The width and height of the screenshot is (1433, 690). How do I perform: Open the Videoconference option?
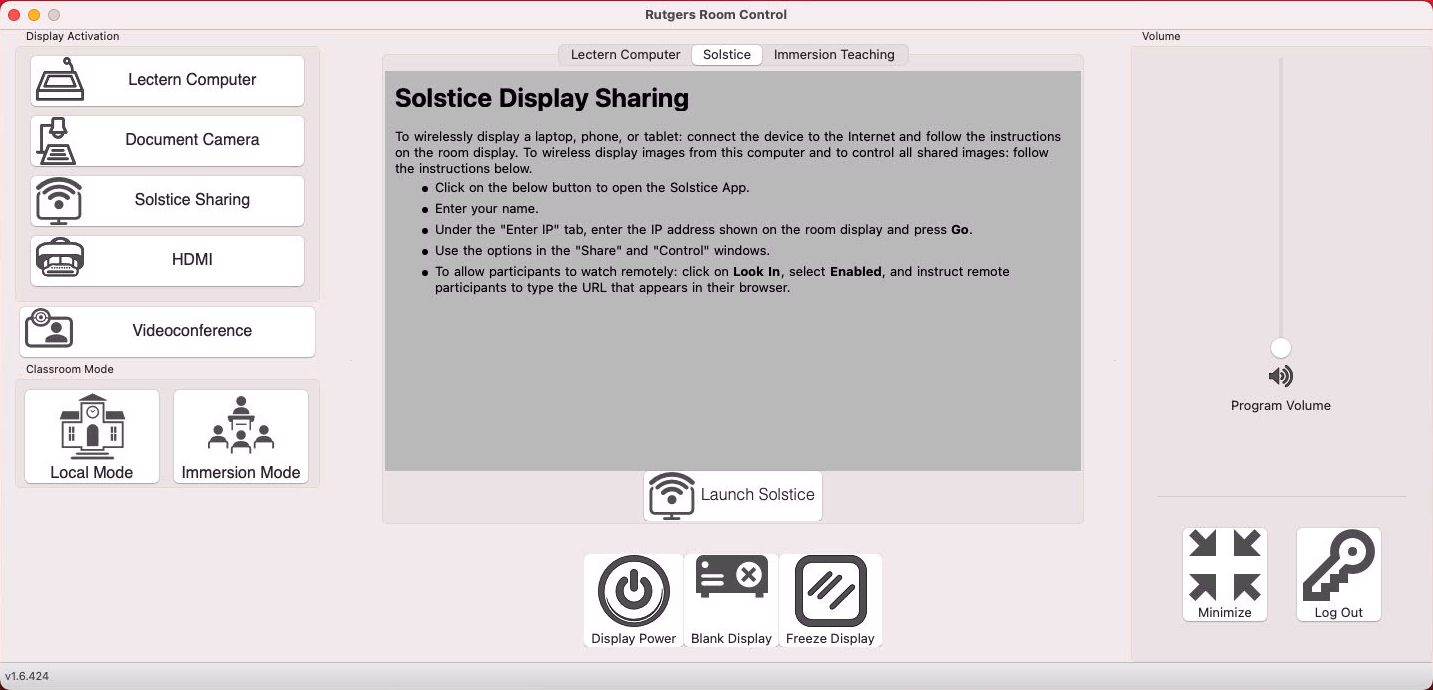[x=167, y=331]
